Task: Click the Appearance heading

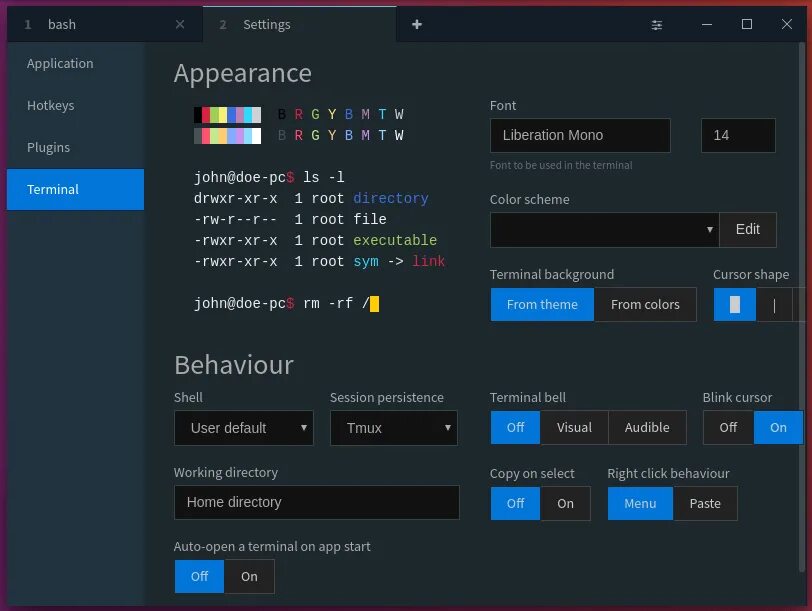Action: tap(243, 74)
